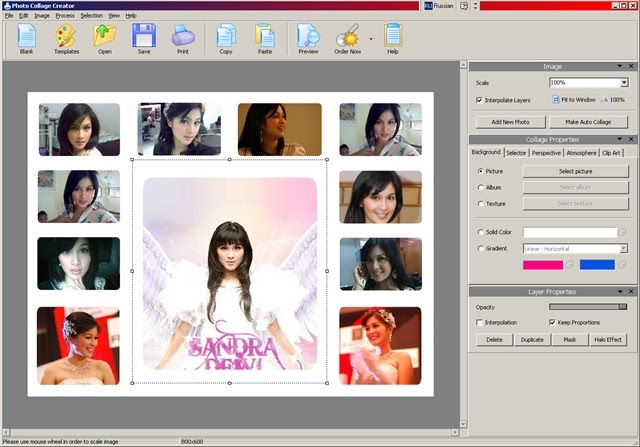Paste from clipboard icon

click(x=264, y=36)
